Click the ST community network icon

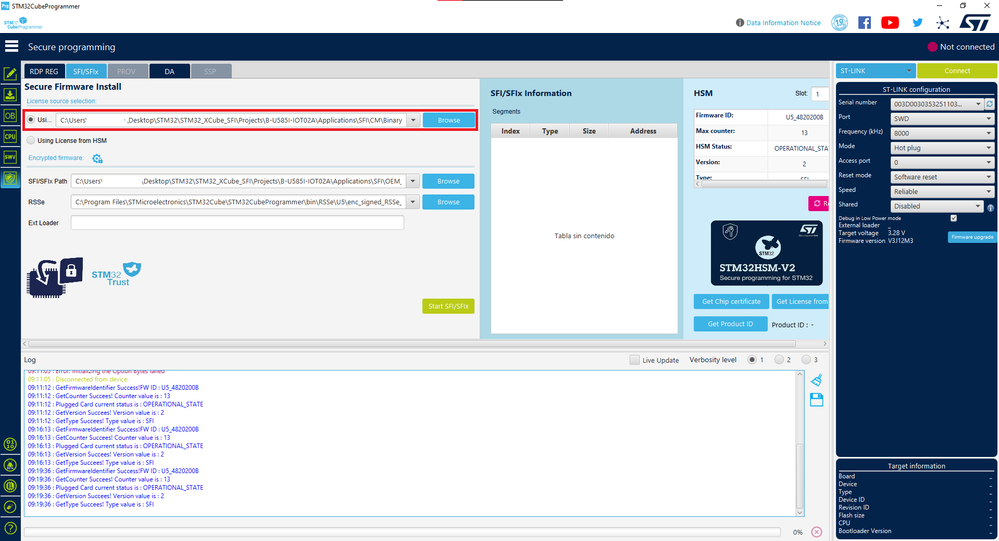point(942,22)
